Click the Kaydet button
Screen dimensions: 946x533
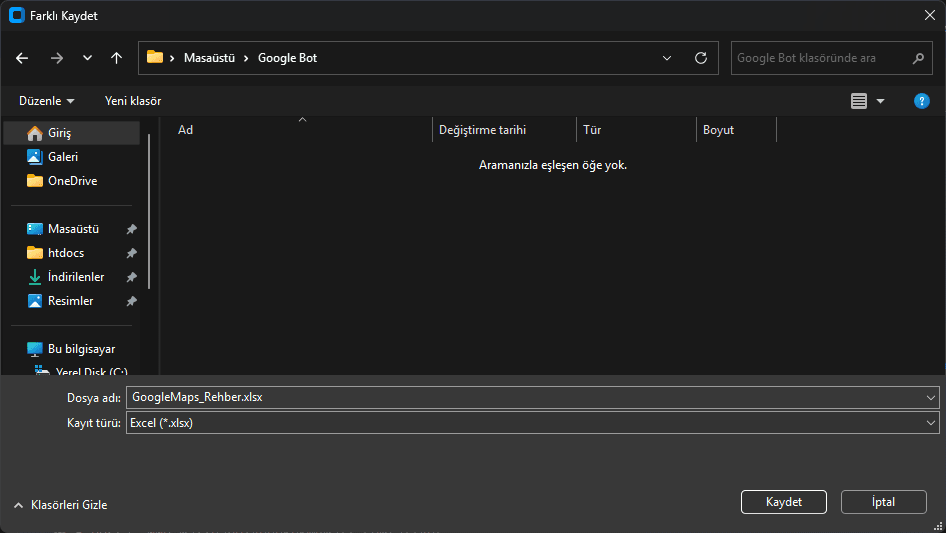coord(783,502)
